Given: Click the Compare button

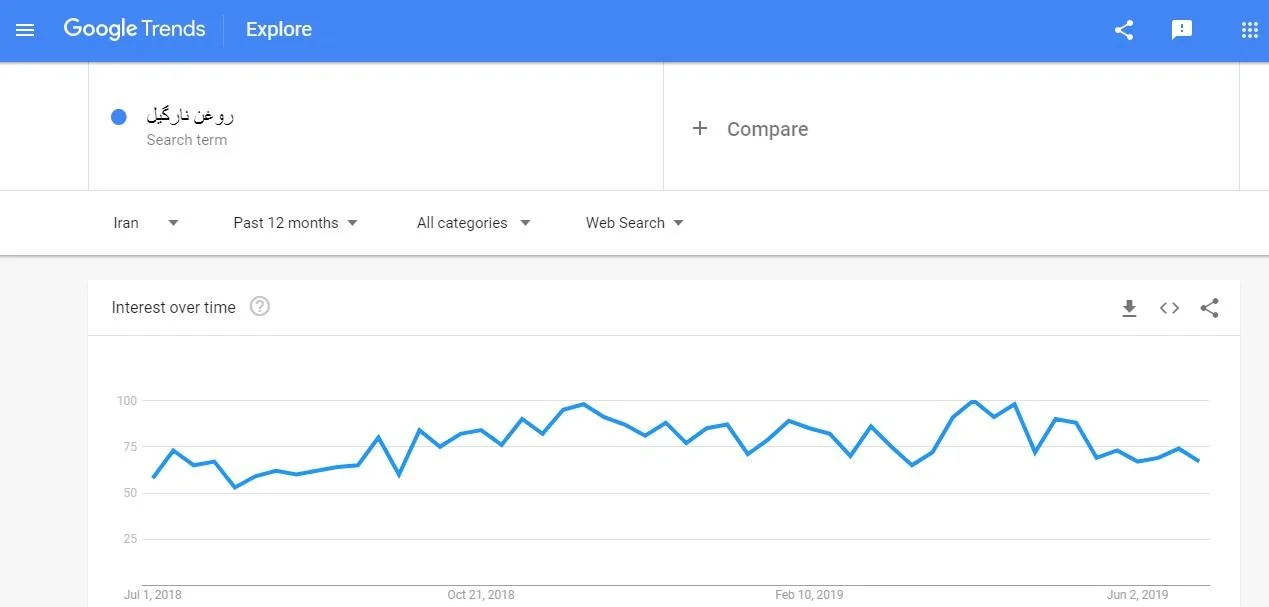Looking at the screenshot, I should tap(767, 129).
